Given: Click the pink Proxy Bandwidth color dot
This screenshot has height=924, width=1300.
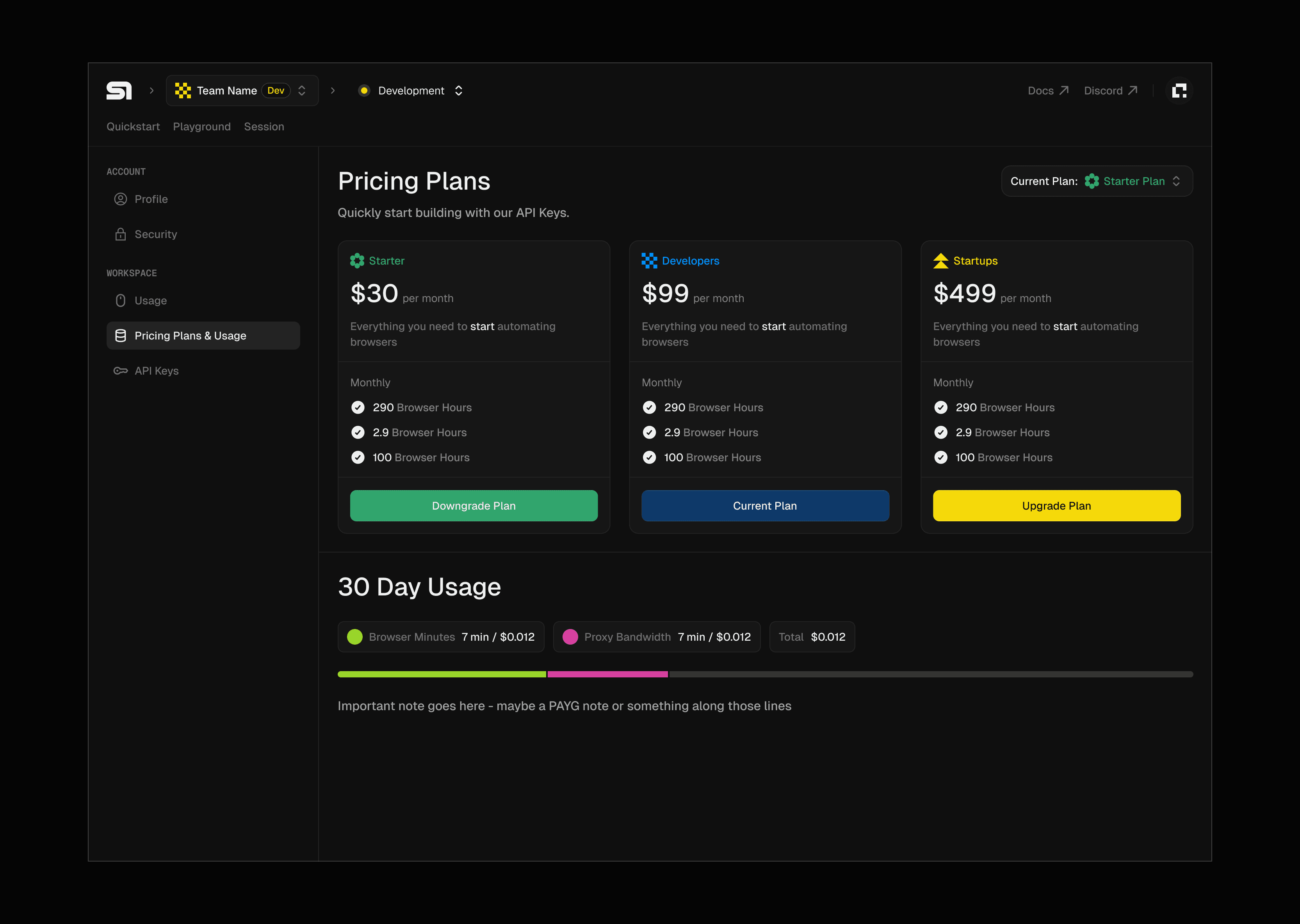Looking at the screenshot, I should [570, 637].
